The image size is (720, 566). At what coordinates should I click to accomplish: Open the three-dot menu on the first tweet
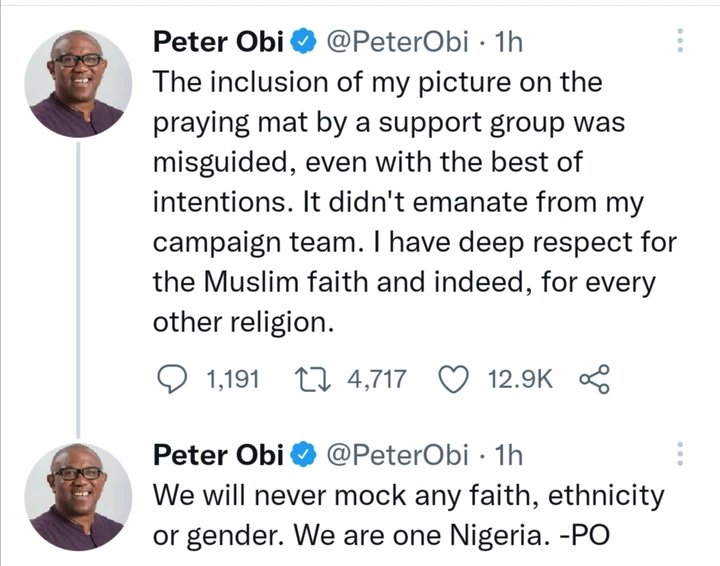(681, 41)
